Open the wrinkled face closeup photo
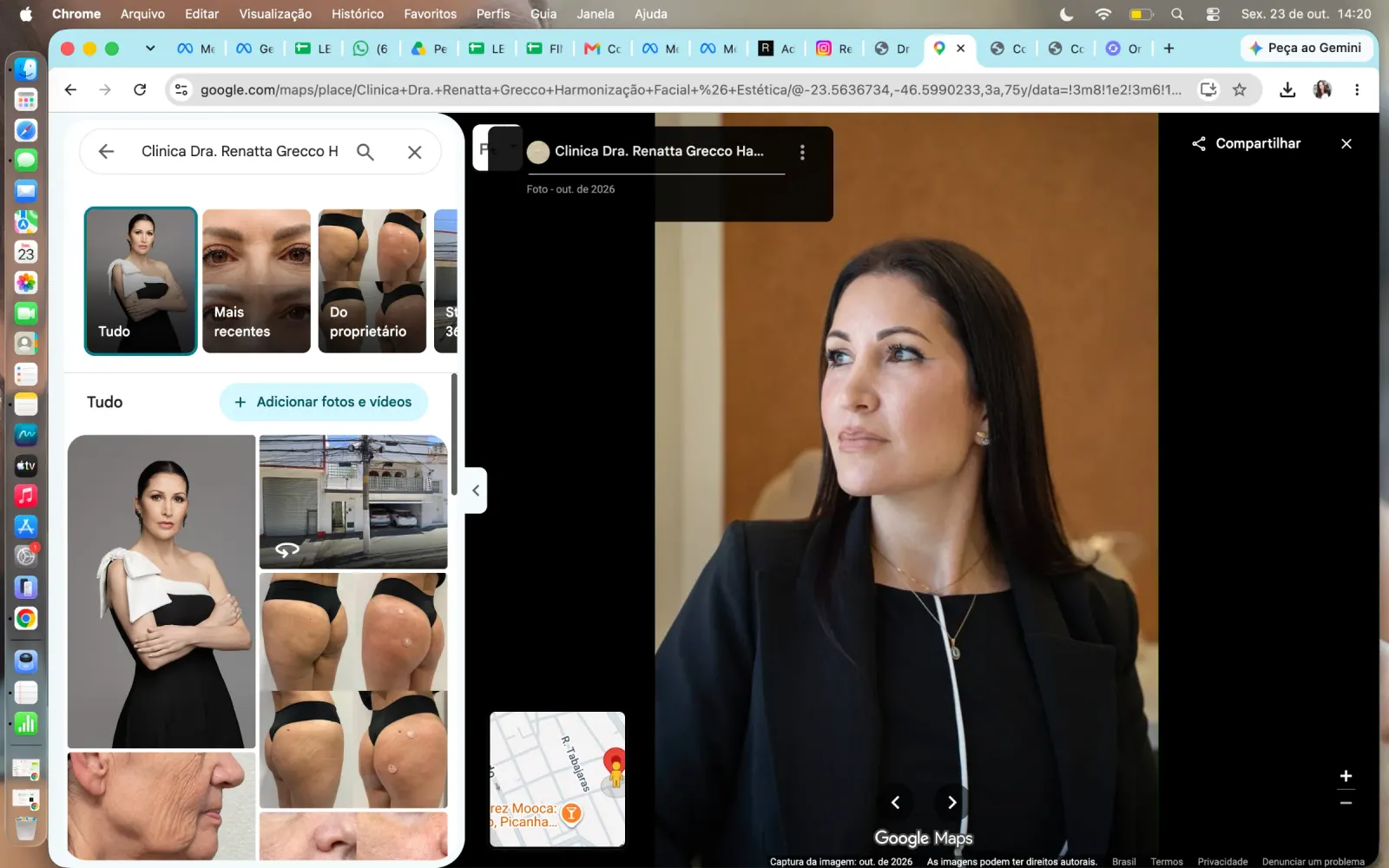Image resolution: width=1389 pixels, height=868 pixels. point(161,806)
